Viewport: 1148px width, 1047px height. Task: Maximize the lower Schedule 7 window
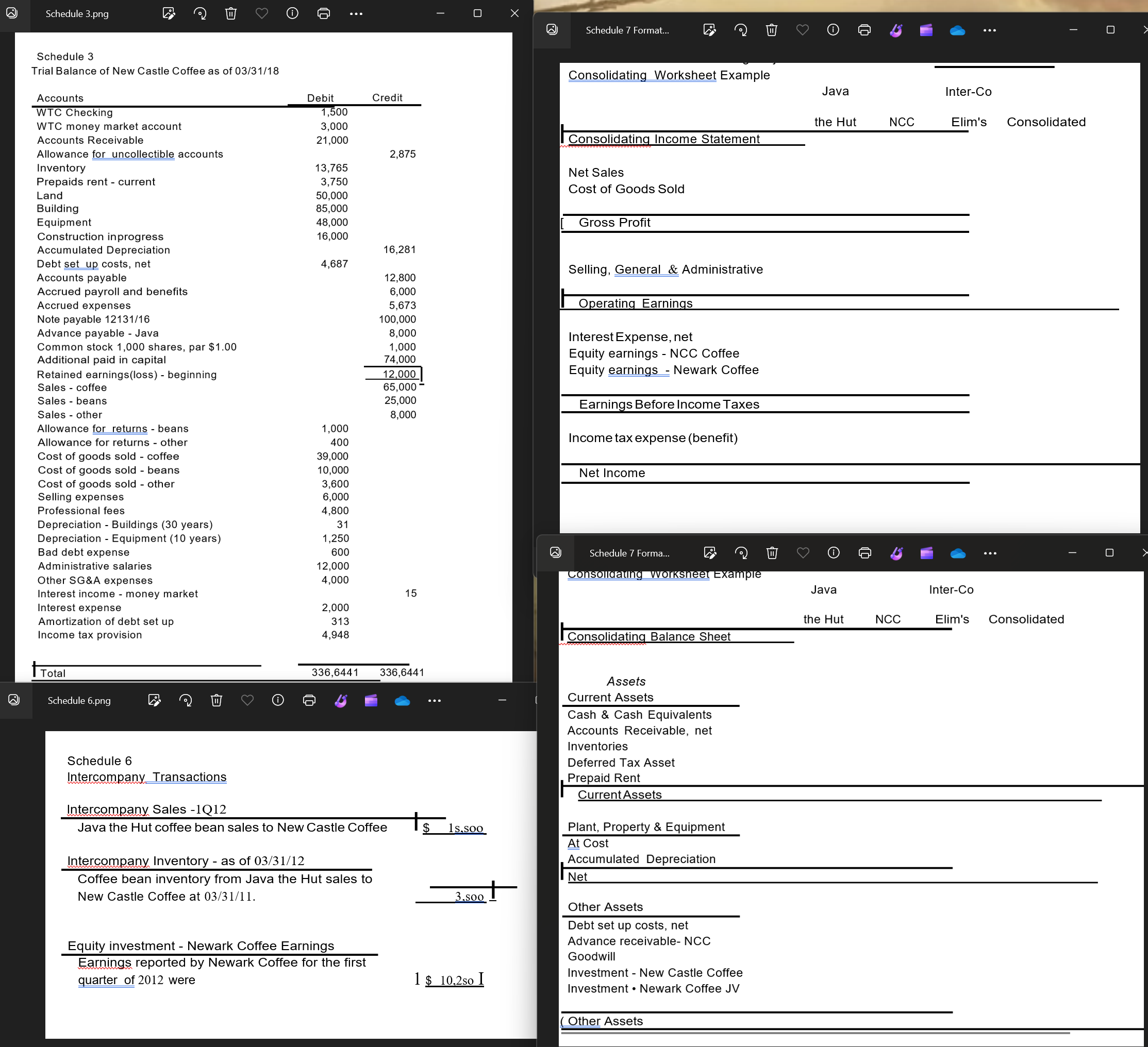pyautogui.click(x=1109, y=553)
